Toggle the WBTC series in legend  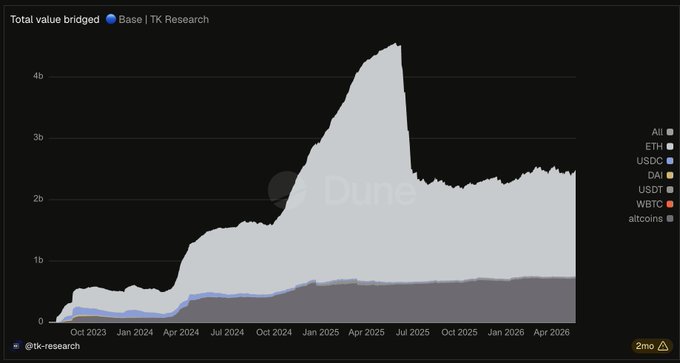point(654,204)
